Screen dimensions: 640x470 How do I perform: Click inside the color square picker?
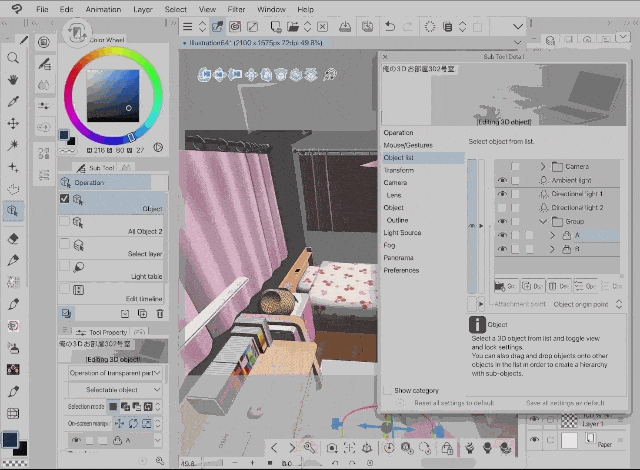point(113,96)
